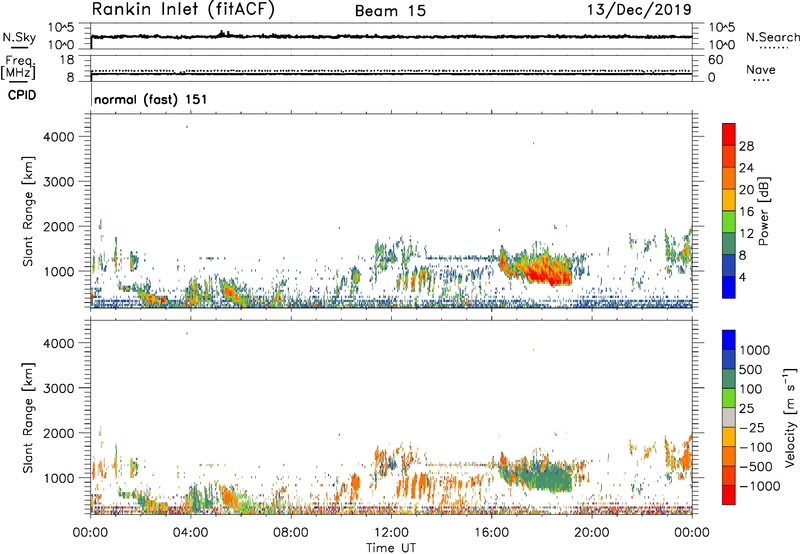
Task: Click the '12:00' time axis tick label
Action: point(391,533)
